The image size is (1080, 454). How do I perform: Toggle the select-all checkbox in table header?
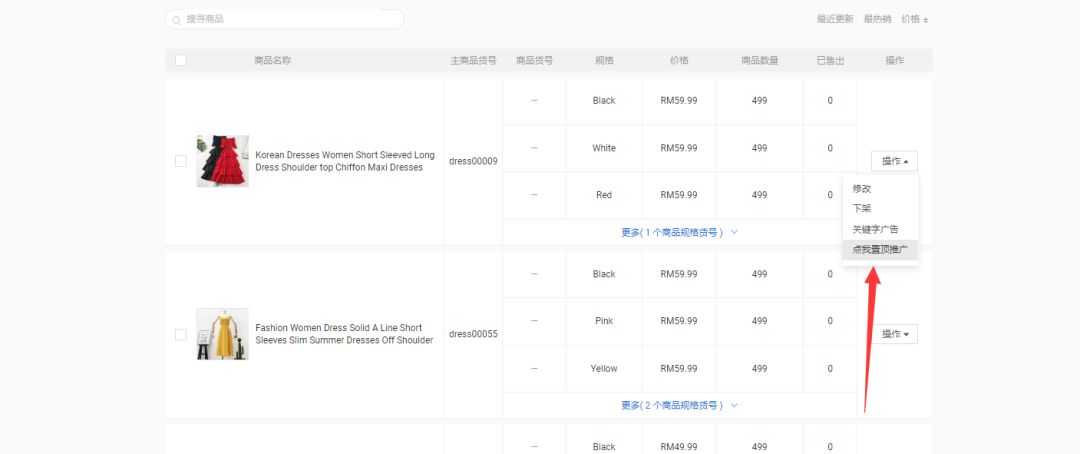pos(181,61)
